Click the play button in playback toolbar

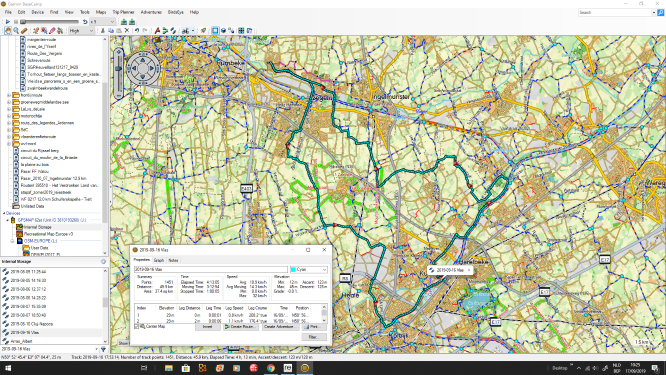[8, 21]
